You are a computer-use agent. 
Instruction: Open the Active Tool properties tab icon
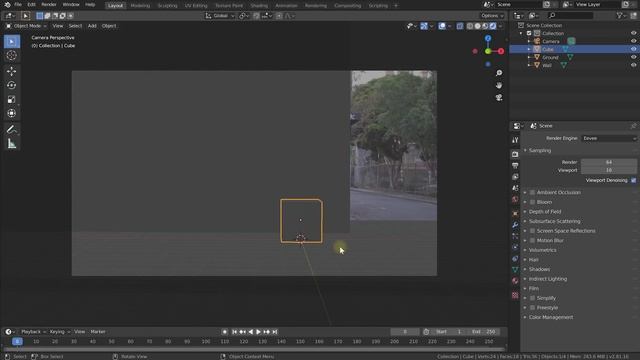tap(515, 140)
